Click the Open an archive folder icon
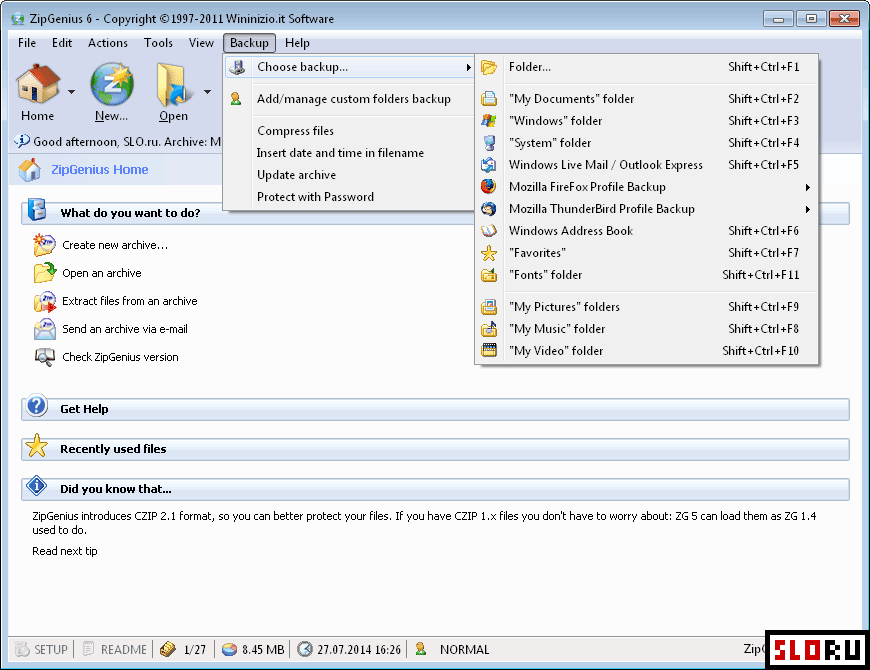This screenshot has height=670, width=870. click(x=44, y=273)
